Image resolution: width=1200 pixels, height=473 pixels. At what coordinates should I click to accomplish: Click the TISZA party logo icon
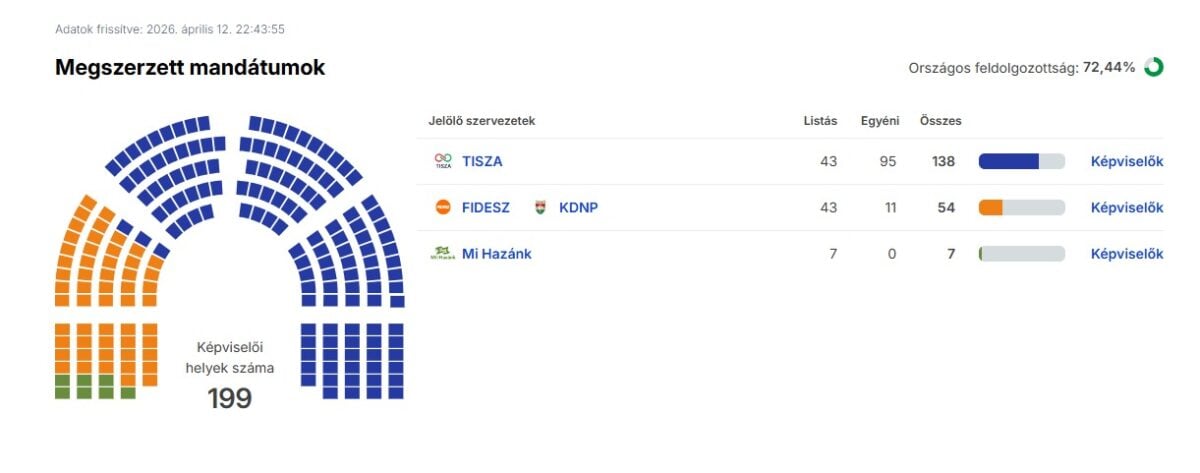[x=443, y=161]
